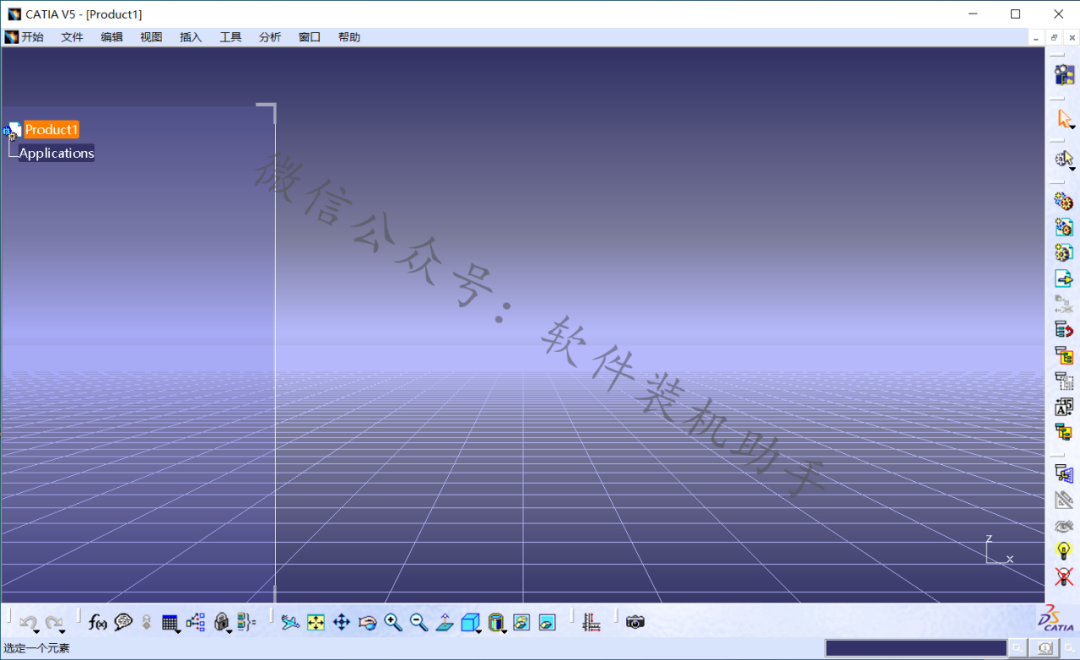Click the speech bubble comment icon
The height and width of the screenshot is (660, 1080).
[x=123, y=622]
